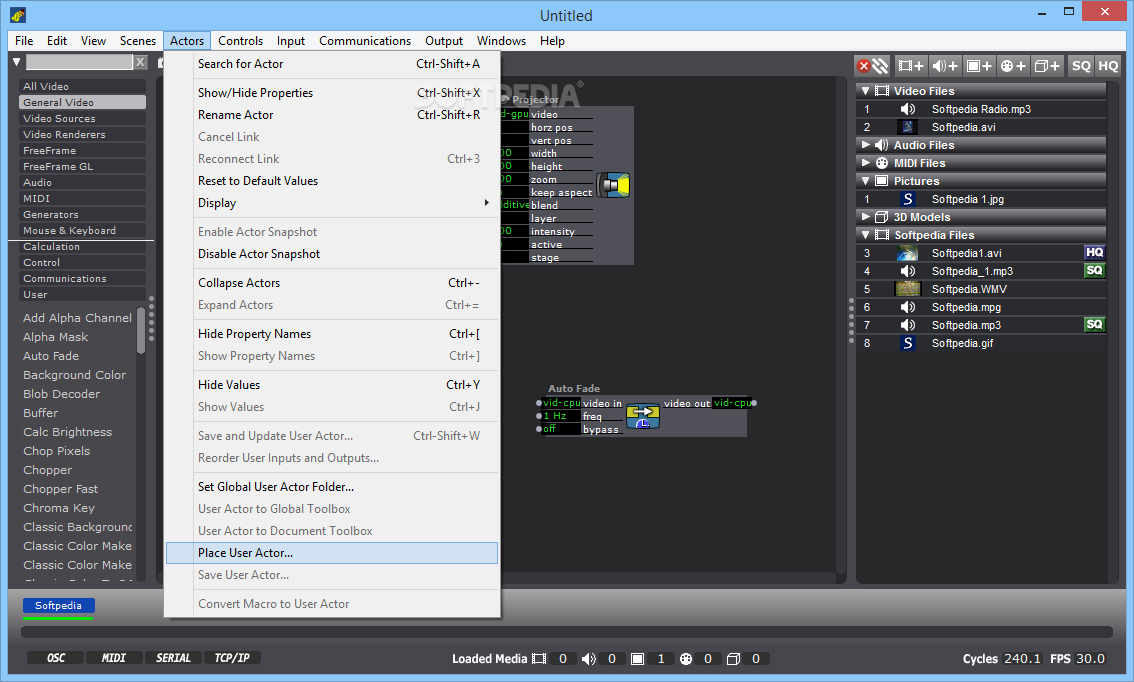Viewport: 1134px width, 682px height.
Task: Open the toolbox filter triangle dropdown
Action: click(x=16, y=62)
